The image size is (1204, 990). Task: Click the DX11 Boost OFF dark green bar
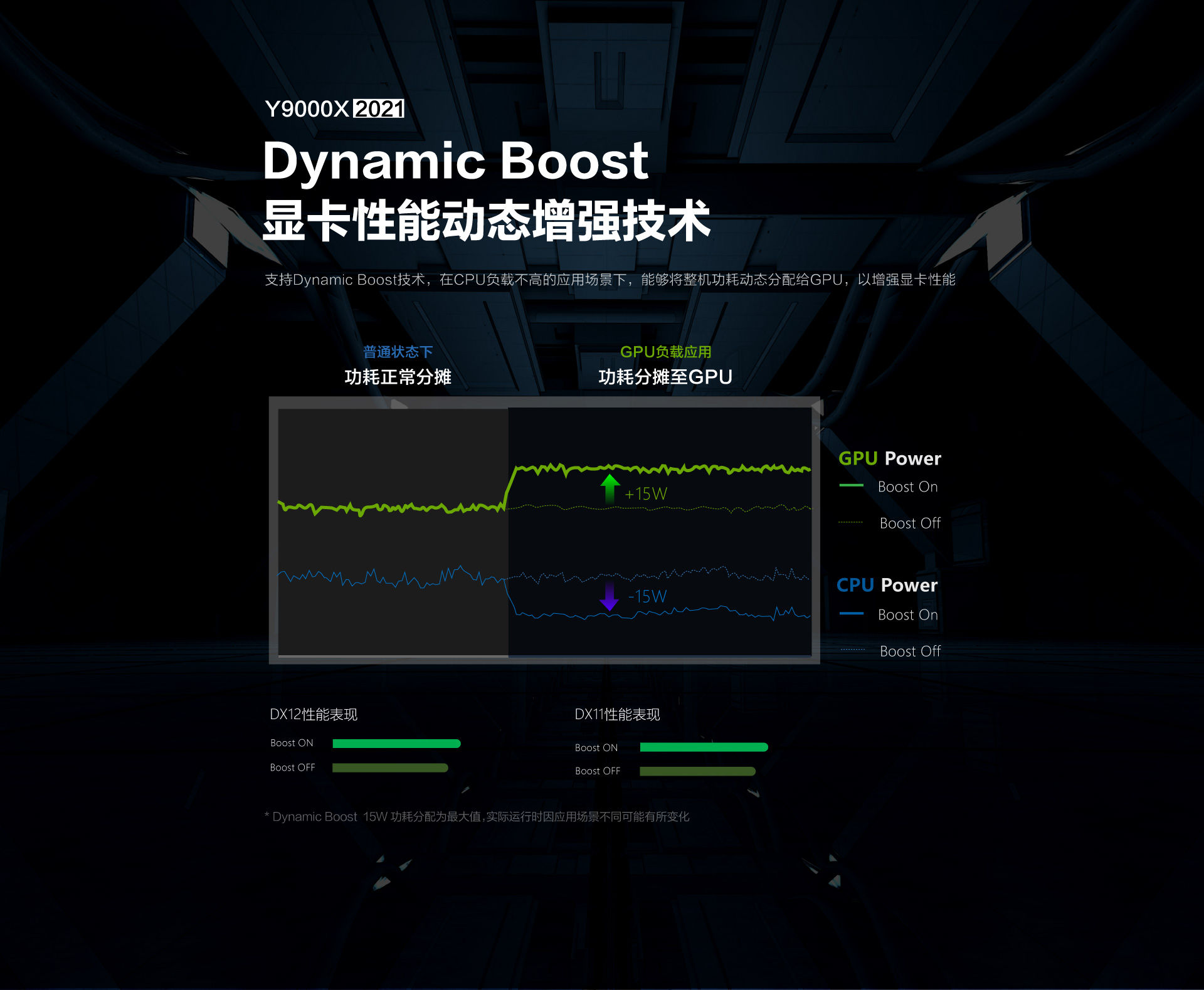[x=697, y=771]
